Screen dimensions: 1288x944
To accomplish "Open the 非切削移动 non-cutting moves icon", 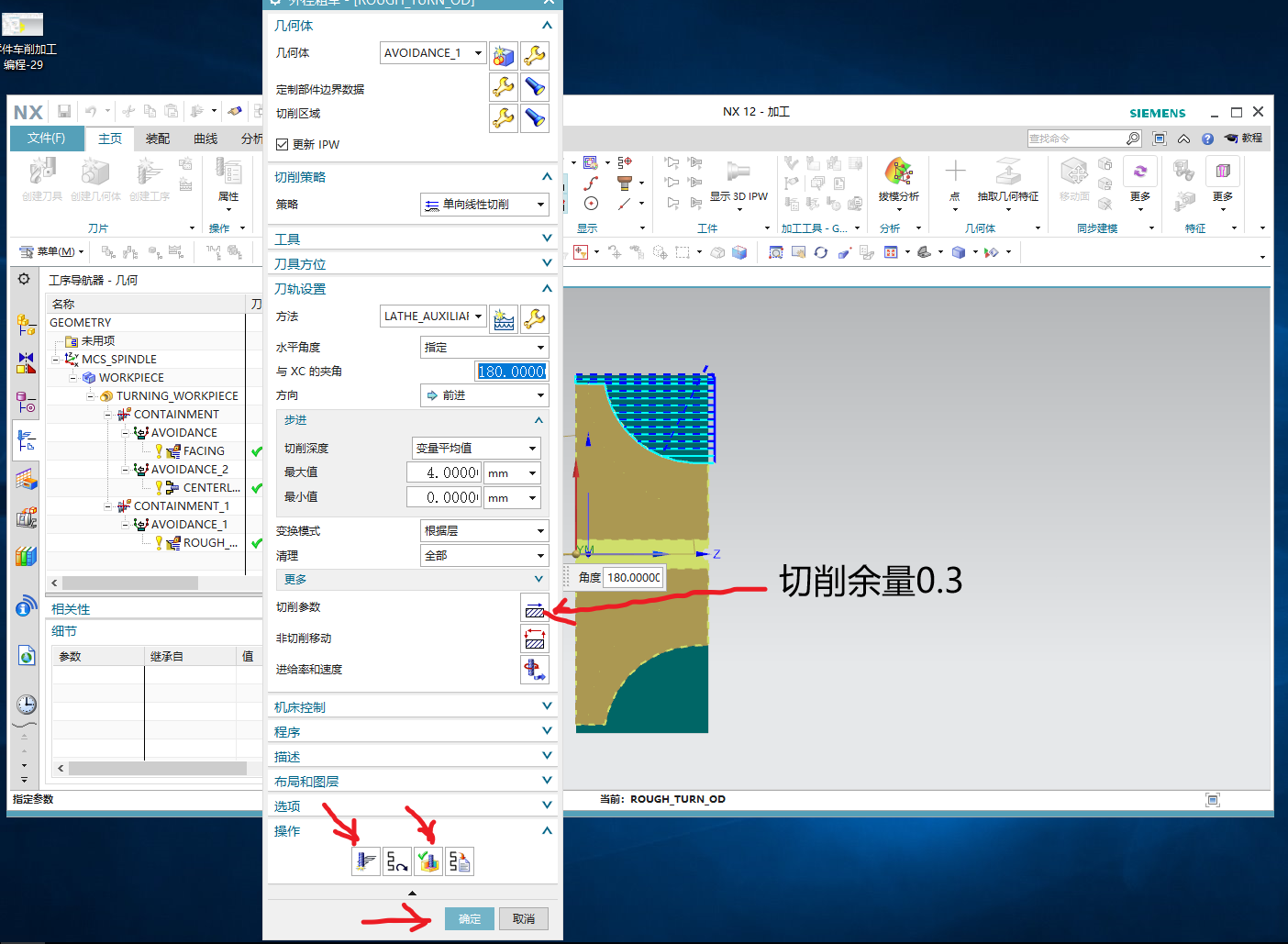I will 535,639.
